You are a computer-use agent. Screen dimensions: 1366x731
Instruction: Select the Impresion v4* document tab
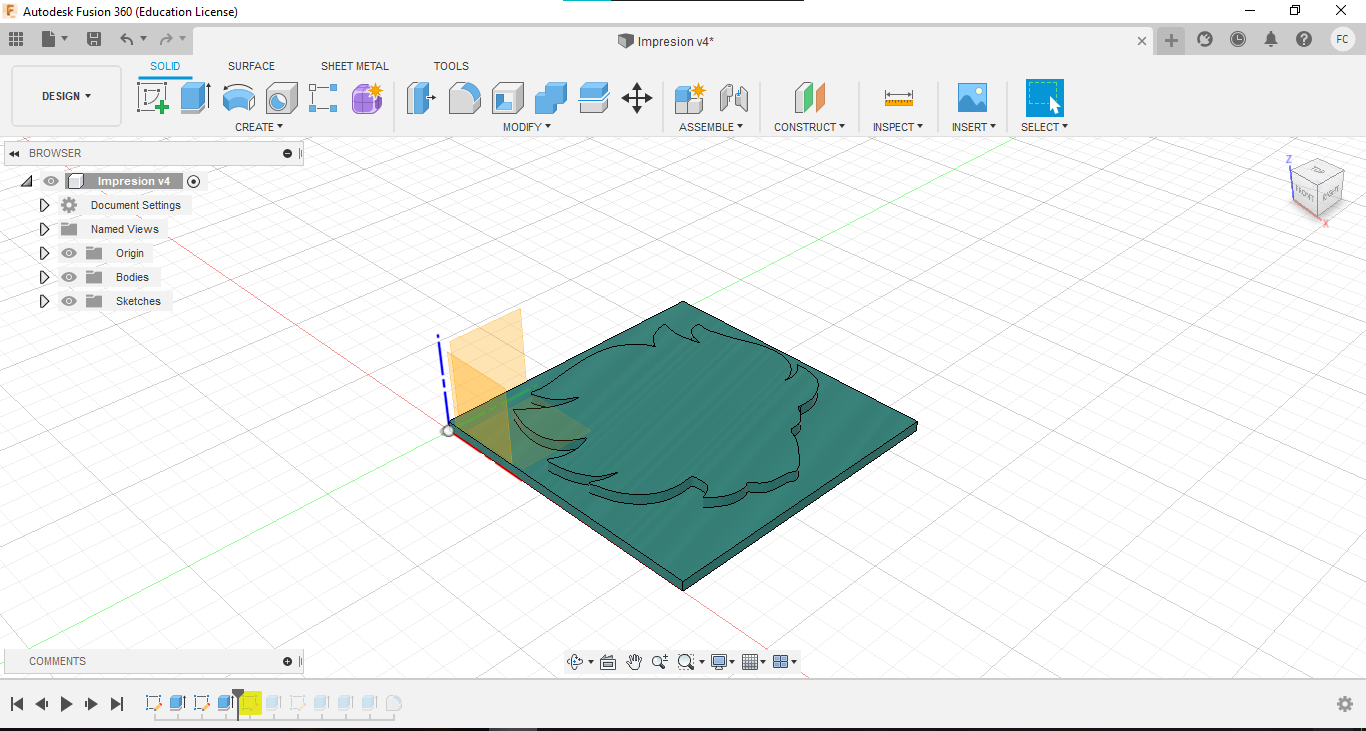click(666, 41)
